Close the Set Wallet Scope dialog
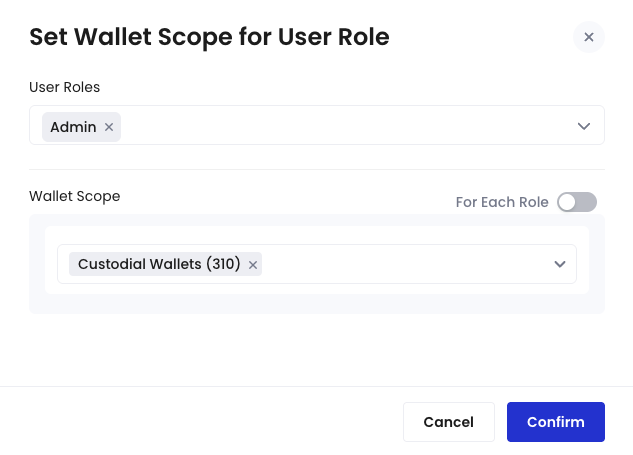This screenshot has height=455, width=633. click(x=588, y=37)
